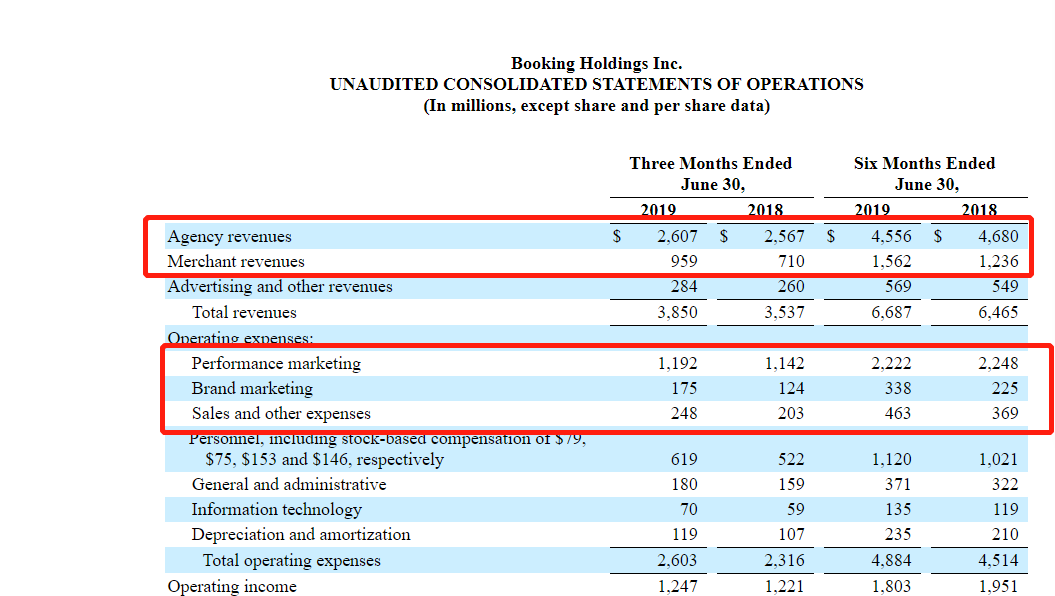
Task: Click General and administrative value 371
Action: pyautogui.click(x=898, y=485)
